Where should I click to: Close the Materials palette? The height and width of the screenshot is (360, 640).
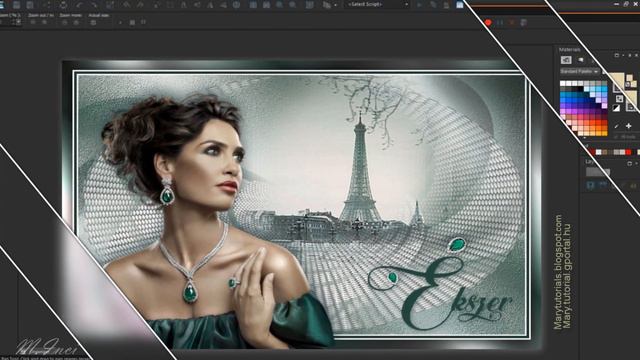[636, 55]
